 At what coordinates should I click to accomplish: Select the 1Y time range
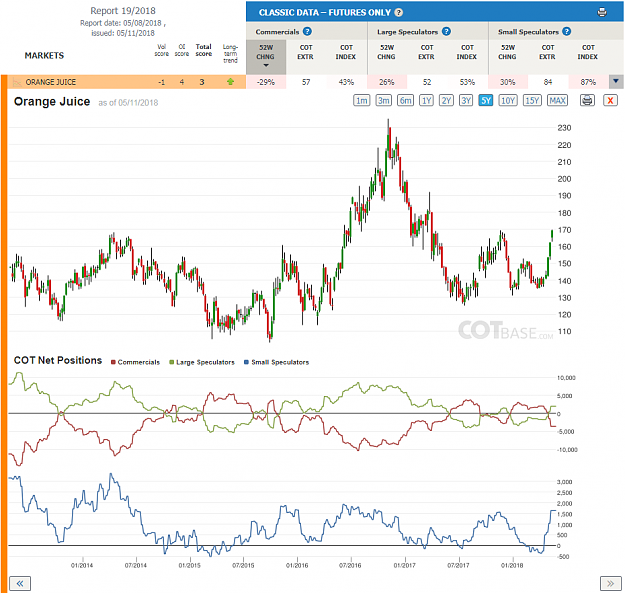(x=426, y=100)
